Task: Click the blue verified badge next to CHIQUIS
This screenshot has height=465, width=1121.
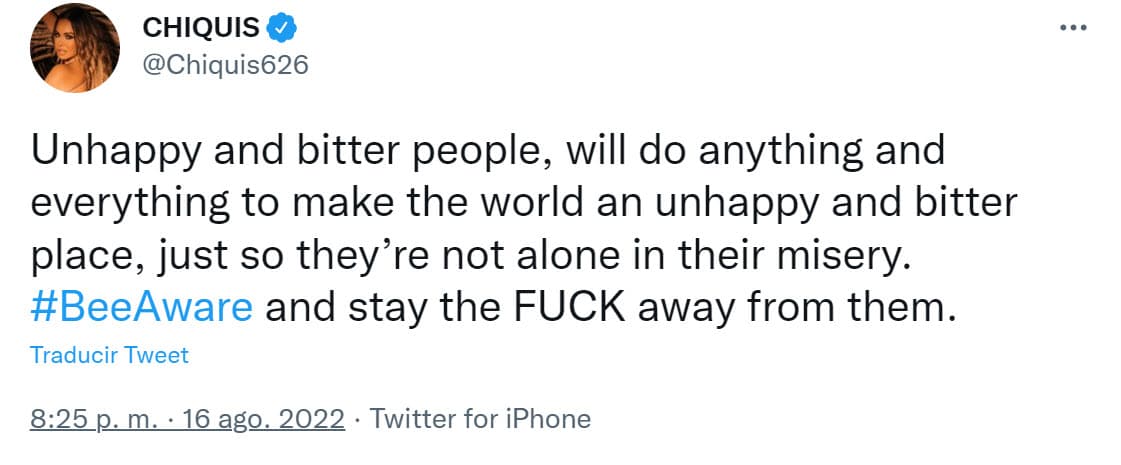Action: point(283,30)
